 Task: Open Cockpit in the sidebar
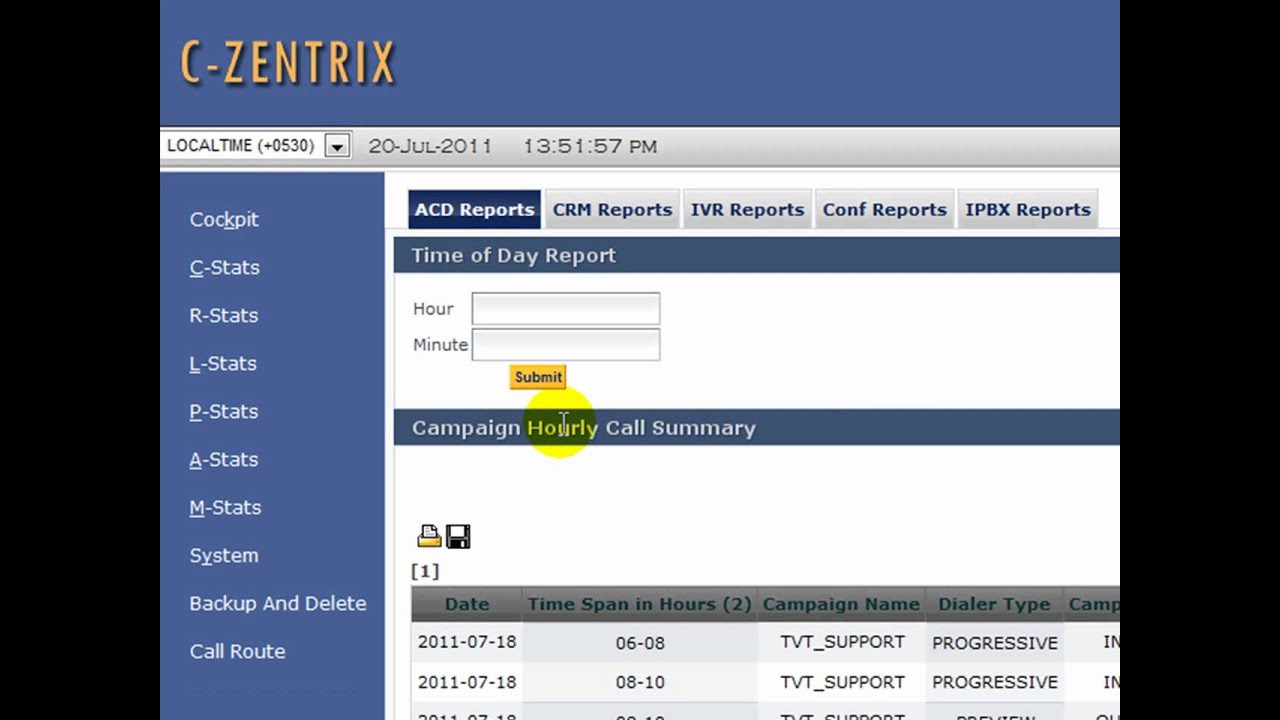(x=224, y=219)
